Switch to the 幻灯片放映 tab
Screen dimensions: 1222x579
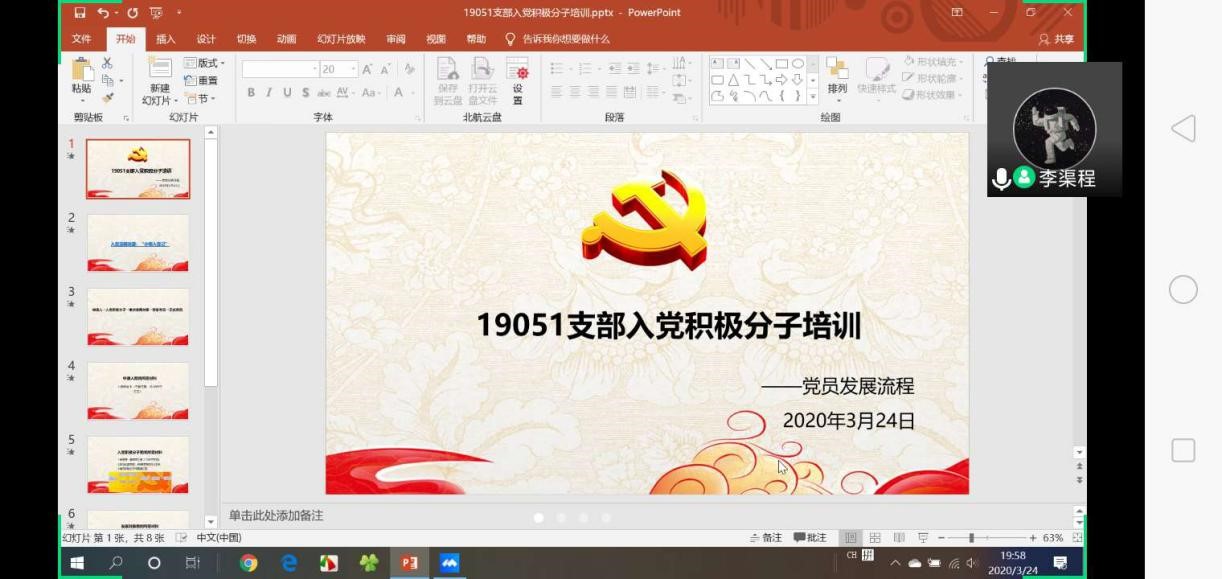click(x=341, y=39)
